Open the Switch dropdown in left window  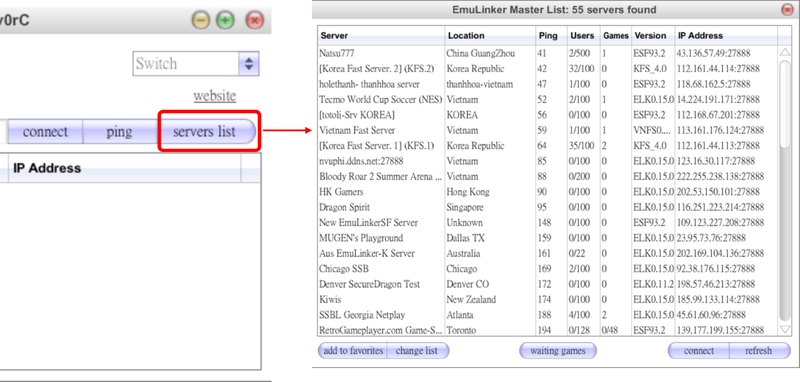196,64
